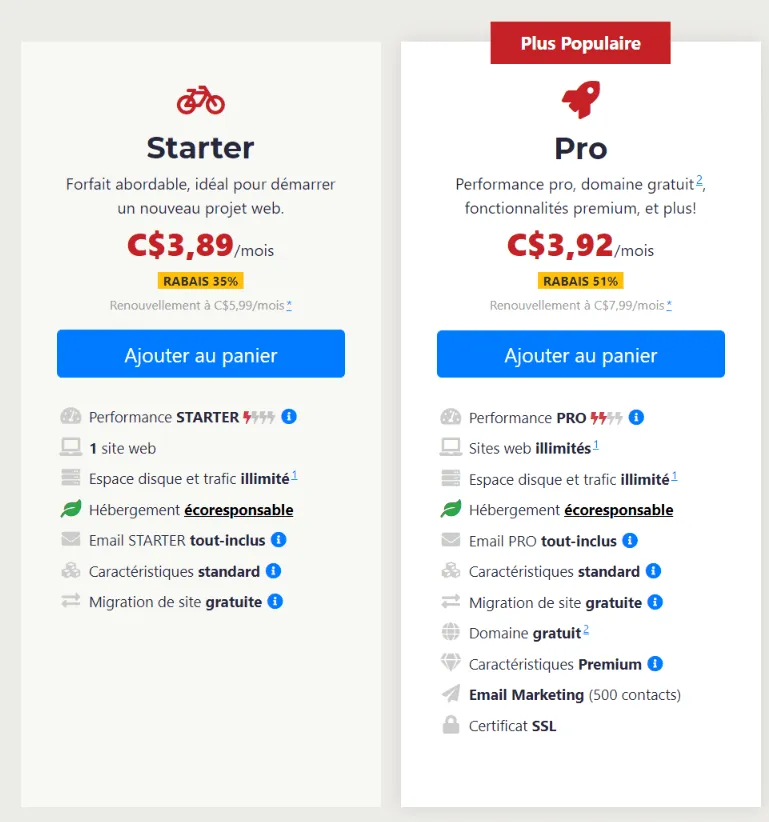This screenshot has width=769, height=822.
Task: Click the info icon beside Performance PRO
Action: [636, 417]
